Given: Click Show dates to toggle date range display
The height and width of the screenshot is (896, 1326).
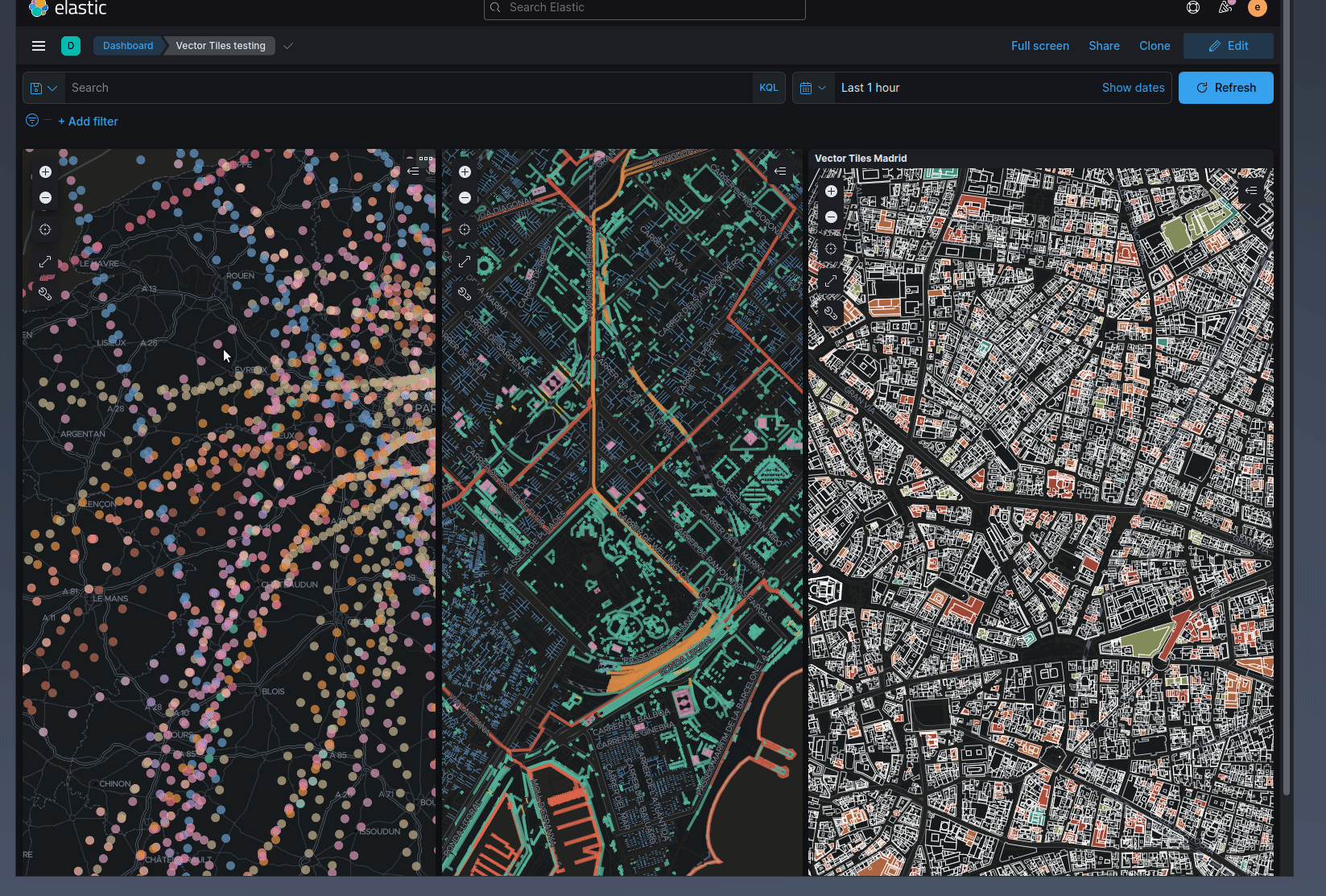Looking at the screenshot, I should point(1133,87).
